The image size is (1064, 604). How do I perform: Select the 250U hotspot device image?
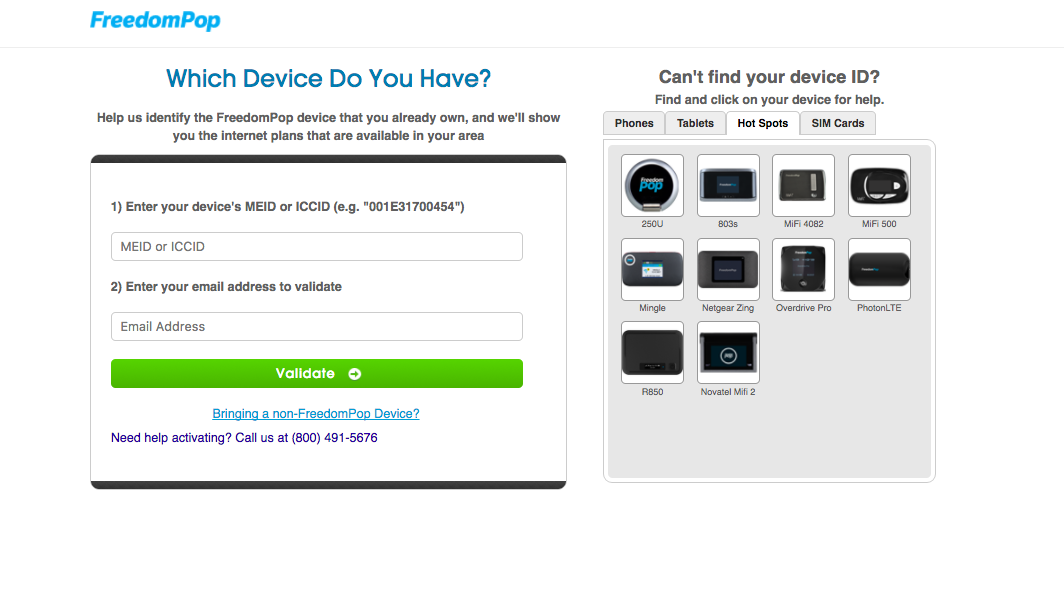(x=652, y=185)
